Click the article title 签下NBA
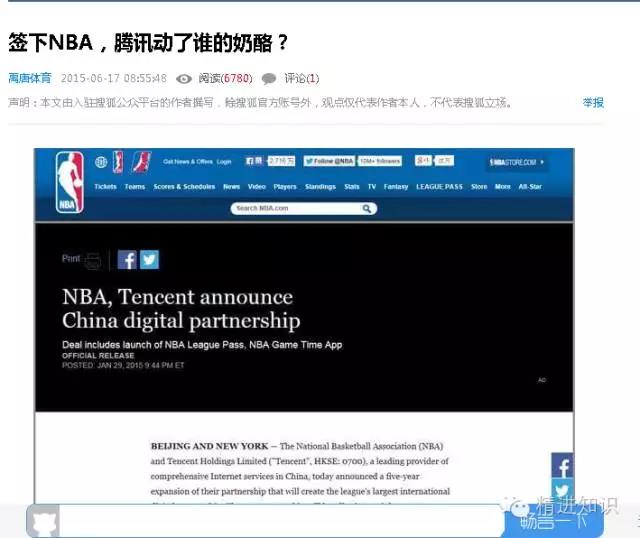 tap(148, 43)
